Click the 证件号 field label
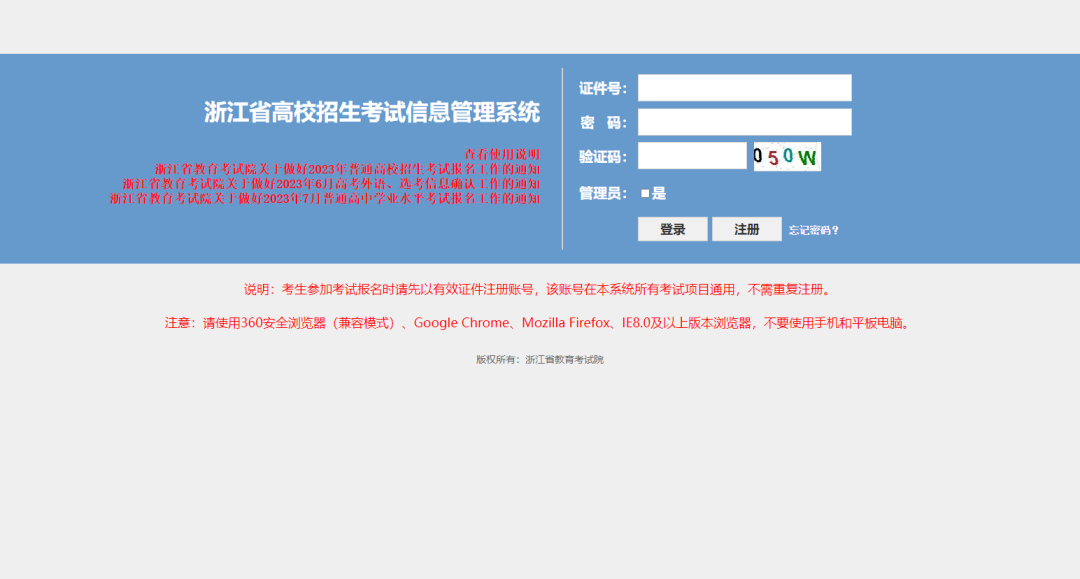The width and height of the screenshot is (1080, 579). coord(602,88)
